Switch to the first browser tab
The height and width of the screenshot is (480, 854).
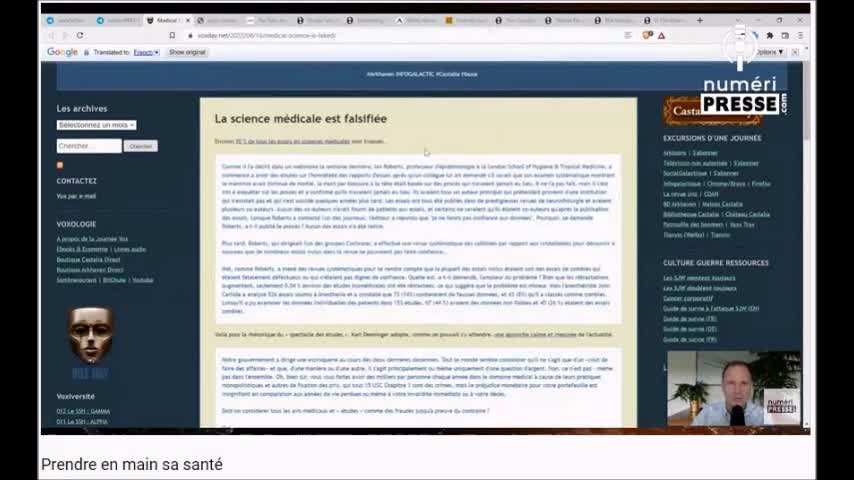pyautogui.click(x=66, y=20)
